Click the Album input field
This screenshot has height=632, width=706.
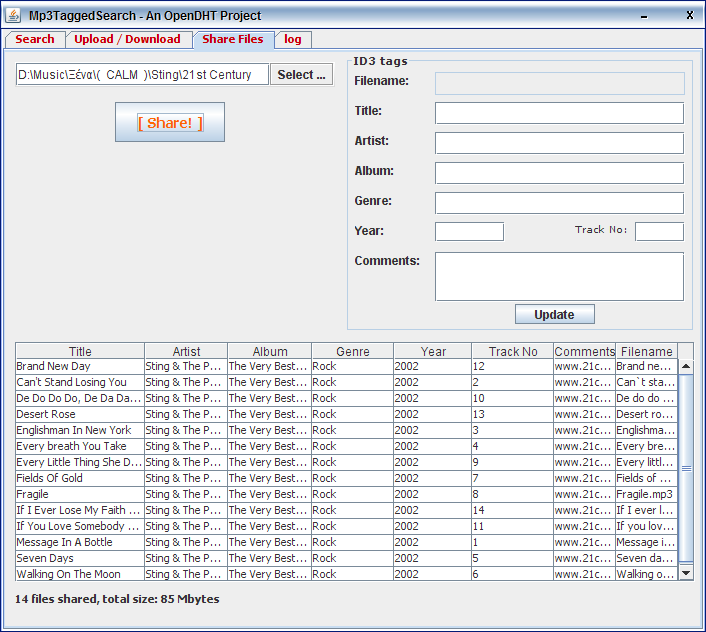pyautogui.click(x=560, y=173)
